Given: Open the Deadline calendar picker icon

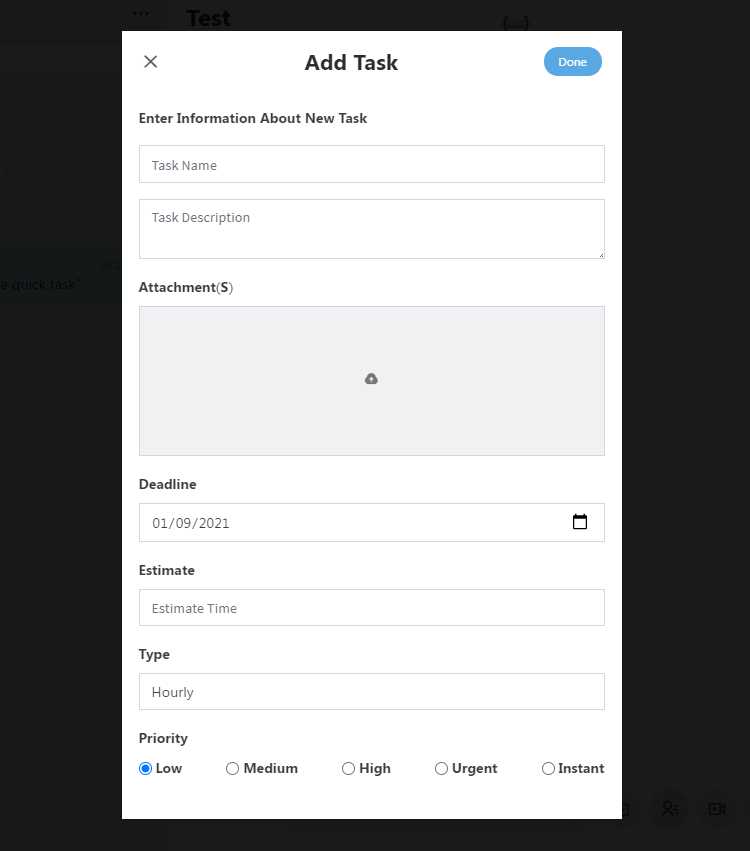Looking at the screenshot, I should (x=580, y=522).
